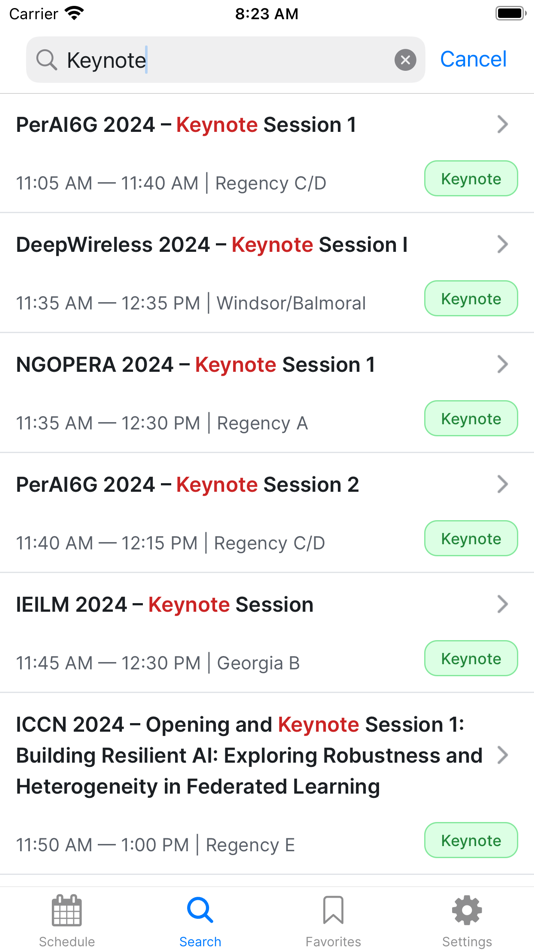Open Settings gear tab
The image size is (534, 950).
tap(467, 920)
